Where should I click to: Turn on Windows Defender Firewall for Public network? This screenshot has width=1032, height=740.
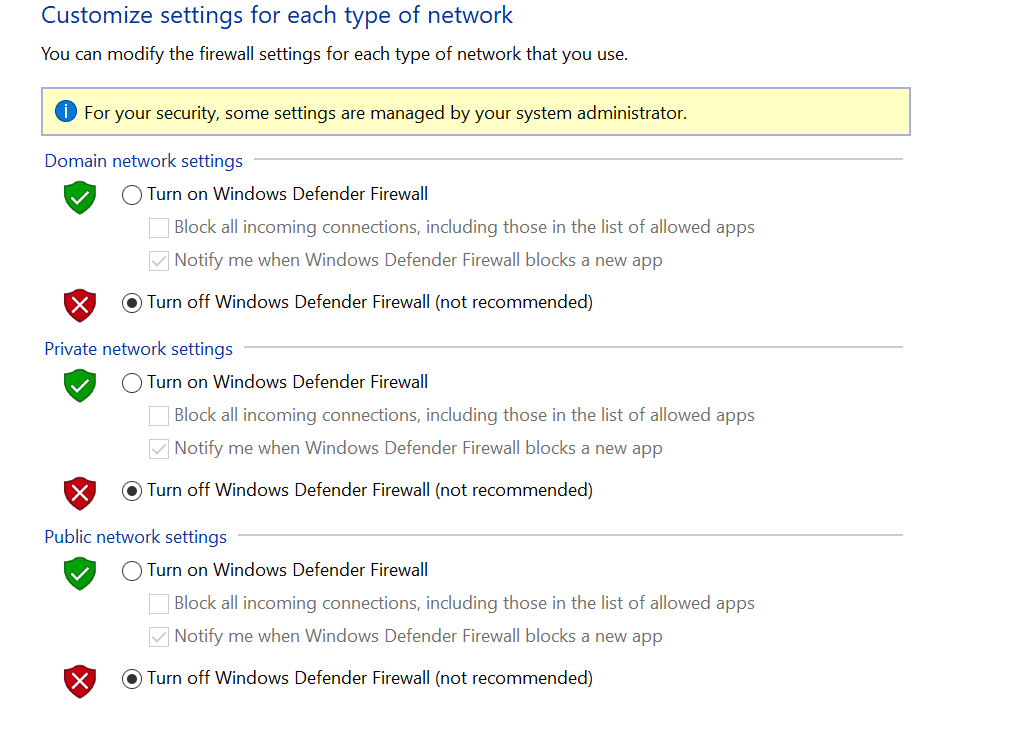[132, 571]
